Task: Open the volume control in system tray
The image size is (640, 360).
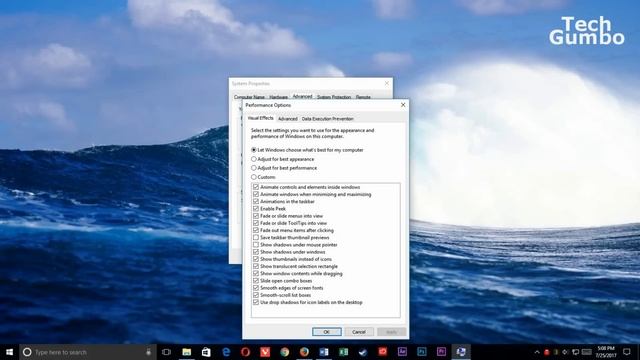Action: click(565, 352)
